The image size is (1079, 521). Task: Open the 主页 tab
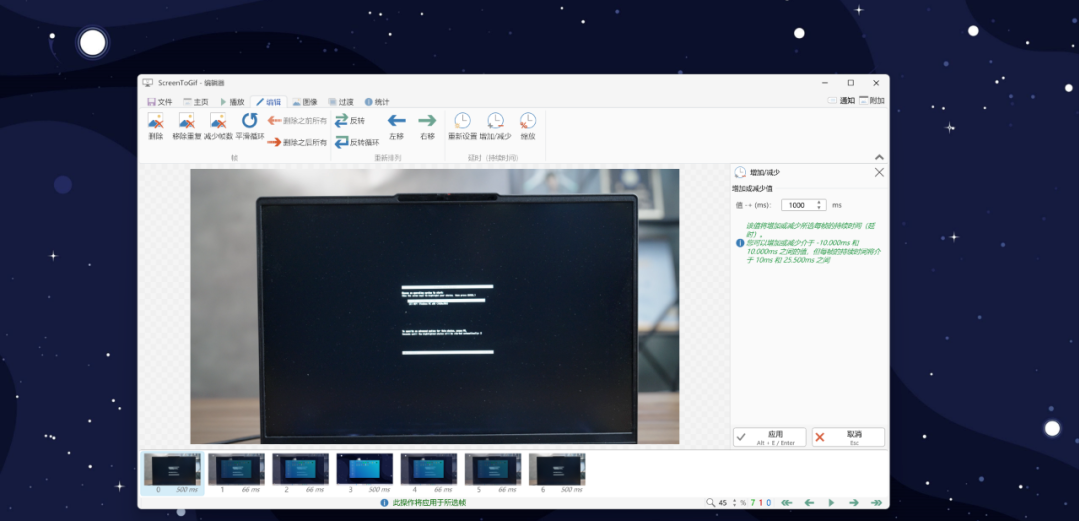point(195,102)
